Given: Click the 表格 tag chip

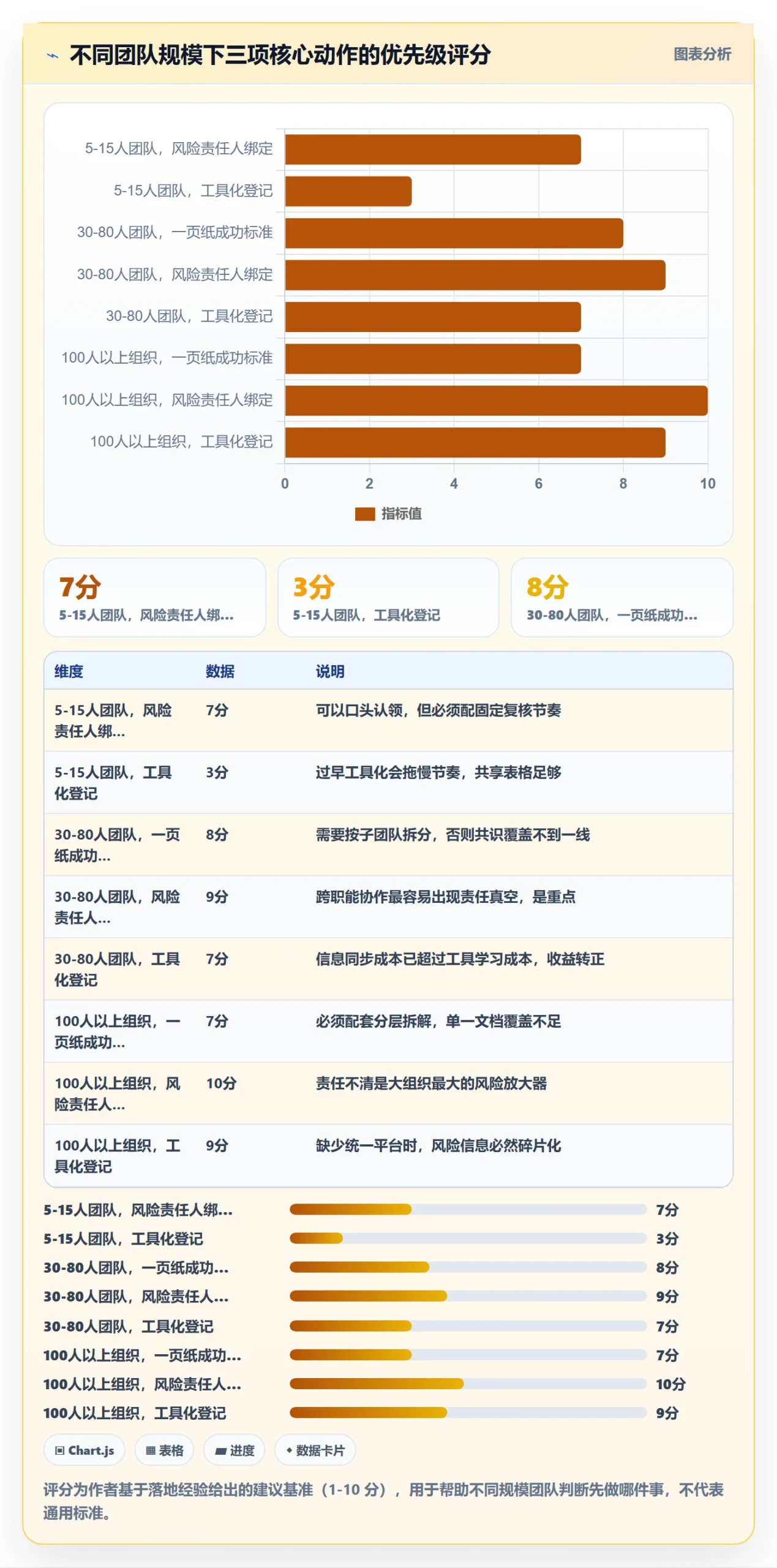Looking at the screenshot, I should click(164, 1449).
